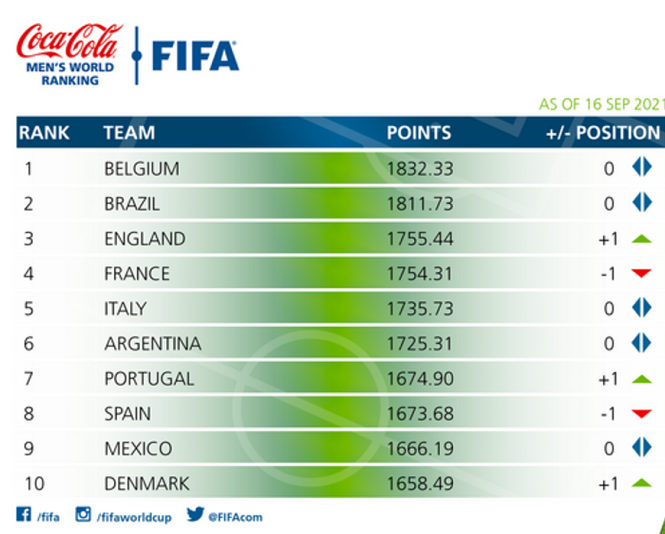Click the PORTUGAL team name
Image resolution: width=665 pixels, height=534 pixels.
point(149,378)
